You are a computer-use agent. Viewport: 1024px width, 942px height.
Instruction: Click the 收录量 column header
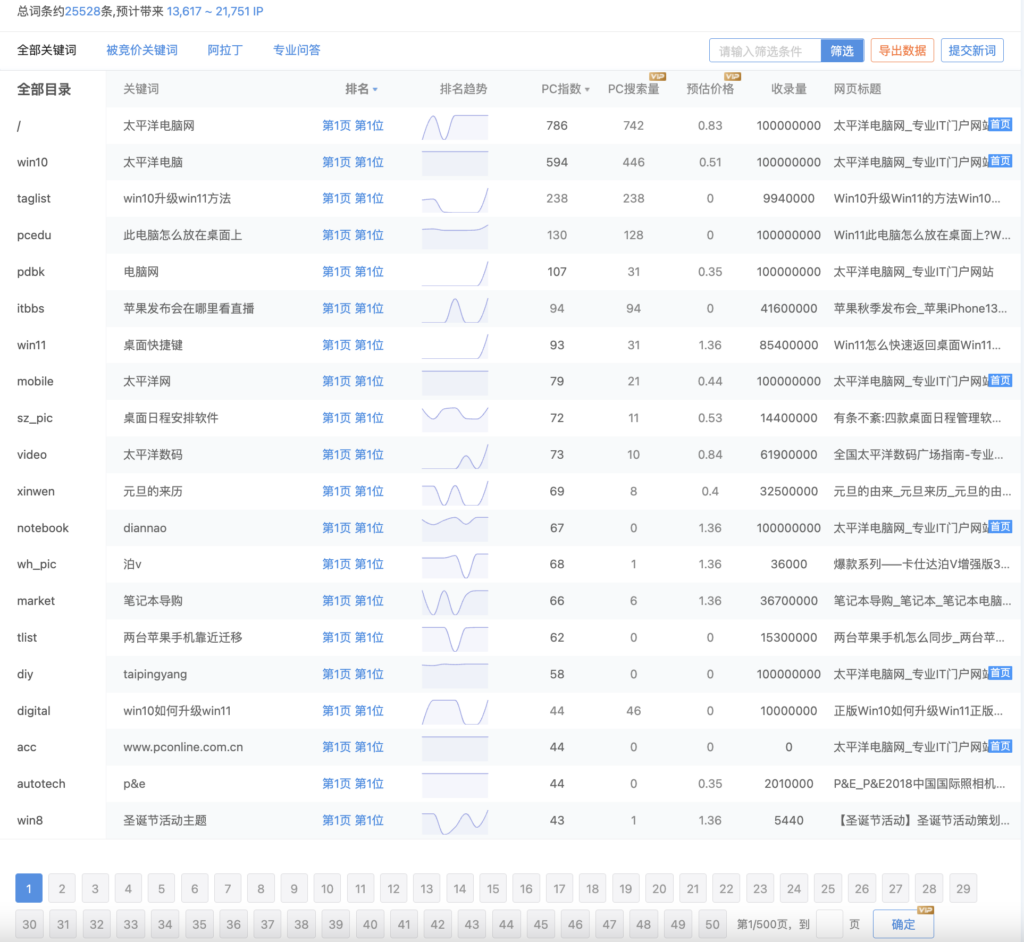[789, 89]
